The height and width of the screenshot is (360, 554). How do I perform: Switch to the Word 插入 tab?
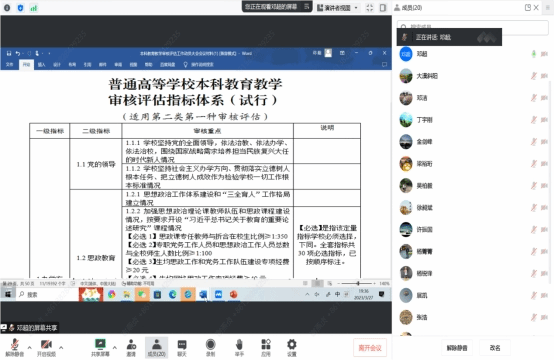pos(42,65)
